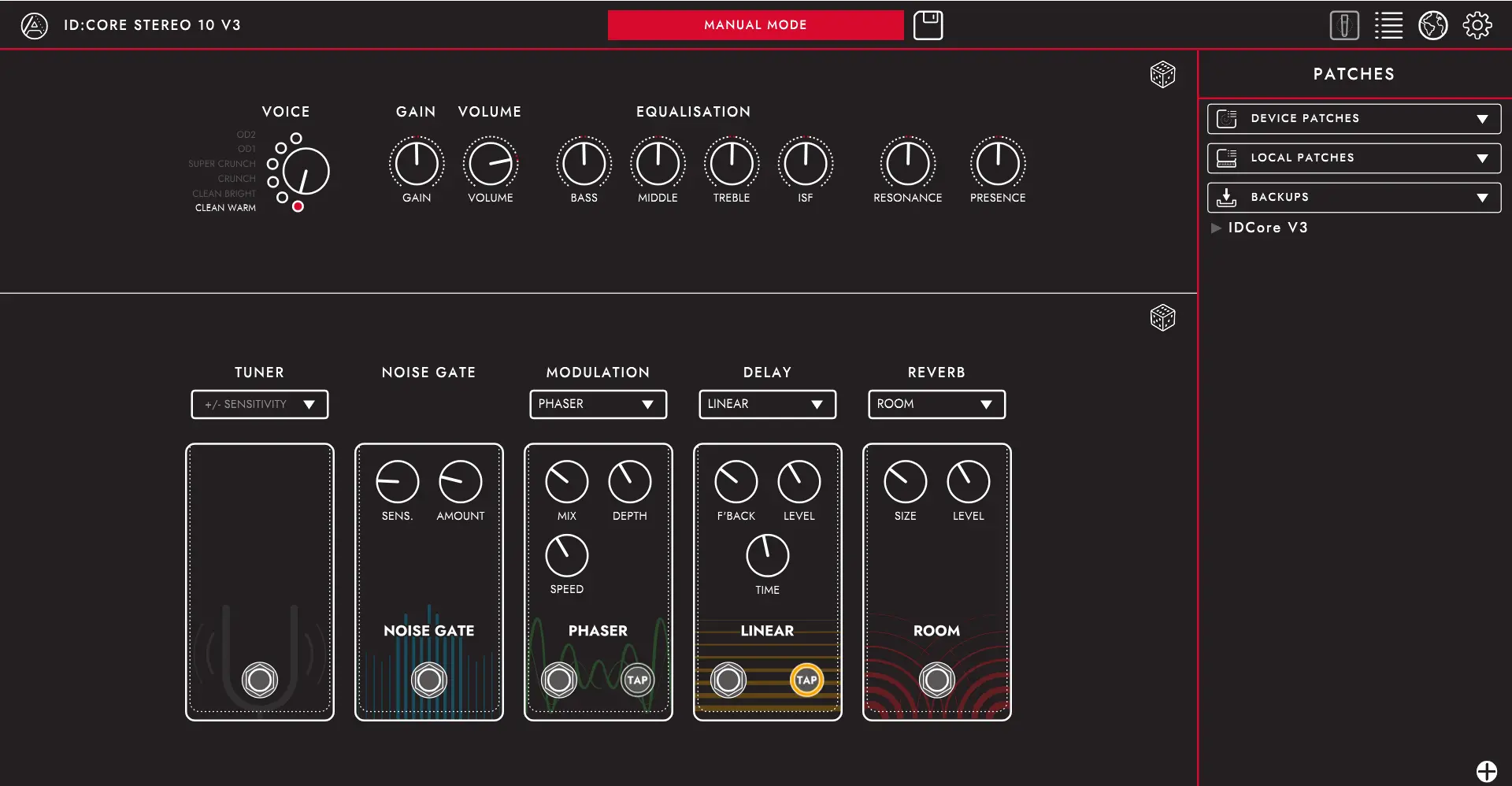The height and width of the screenshot is (786, 1512).
Task: Click the ISF knob
Action: point(806,164)
